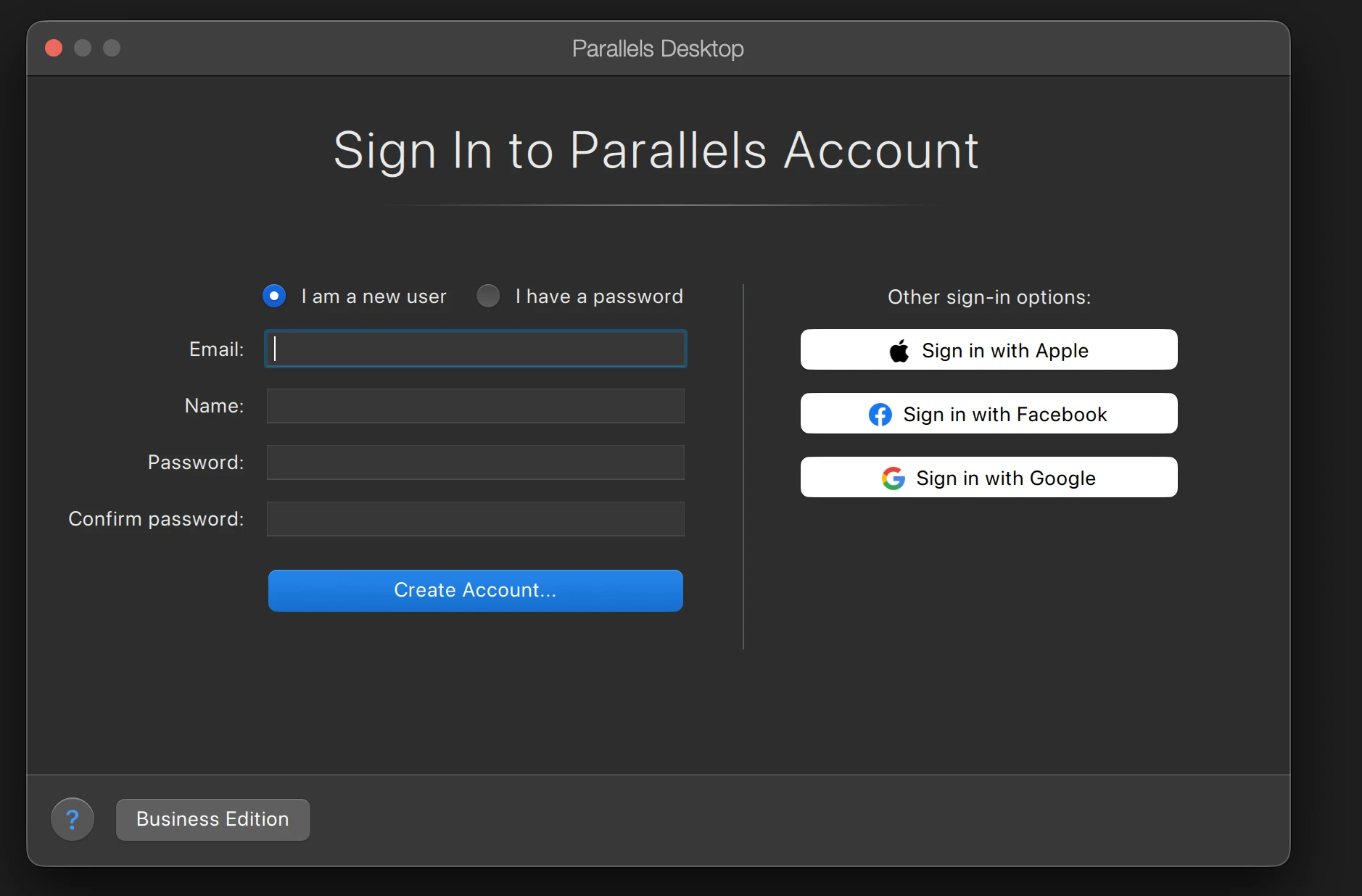Select the "I have a password" radio button
Viewport: 1362px width, 896px height.
[488, 296]
